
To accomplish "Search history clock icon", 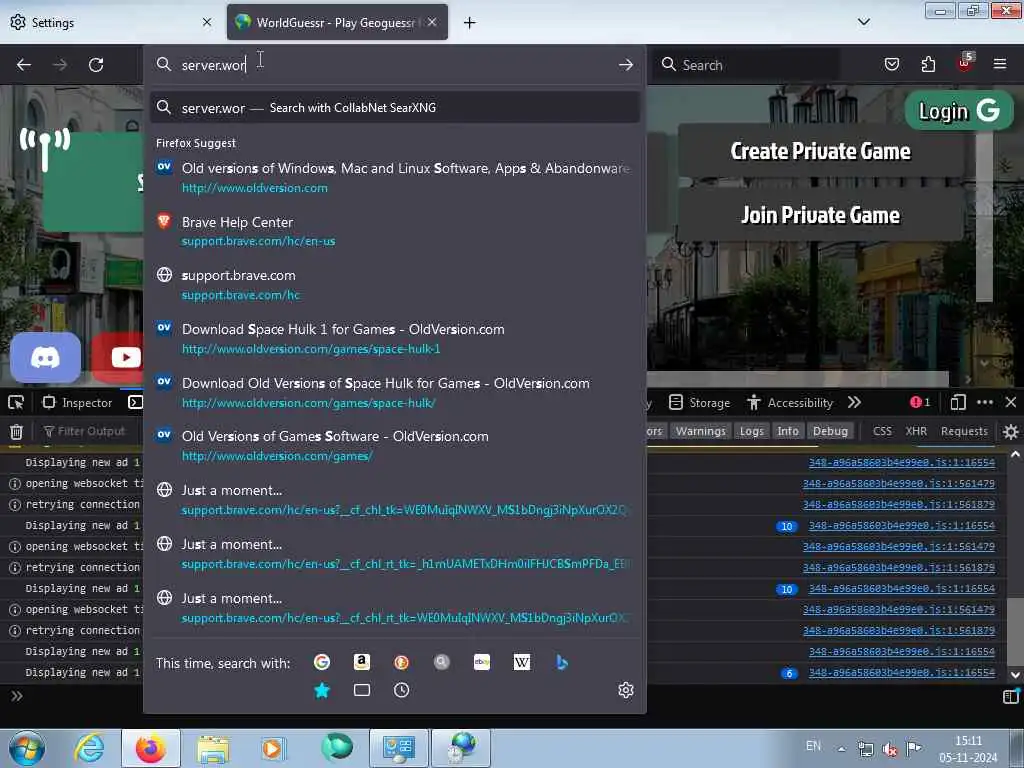I will pos(402,690).
